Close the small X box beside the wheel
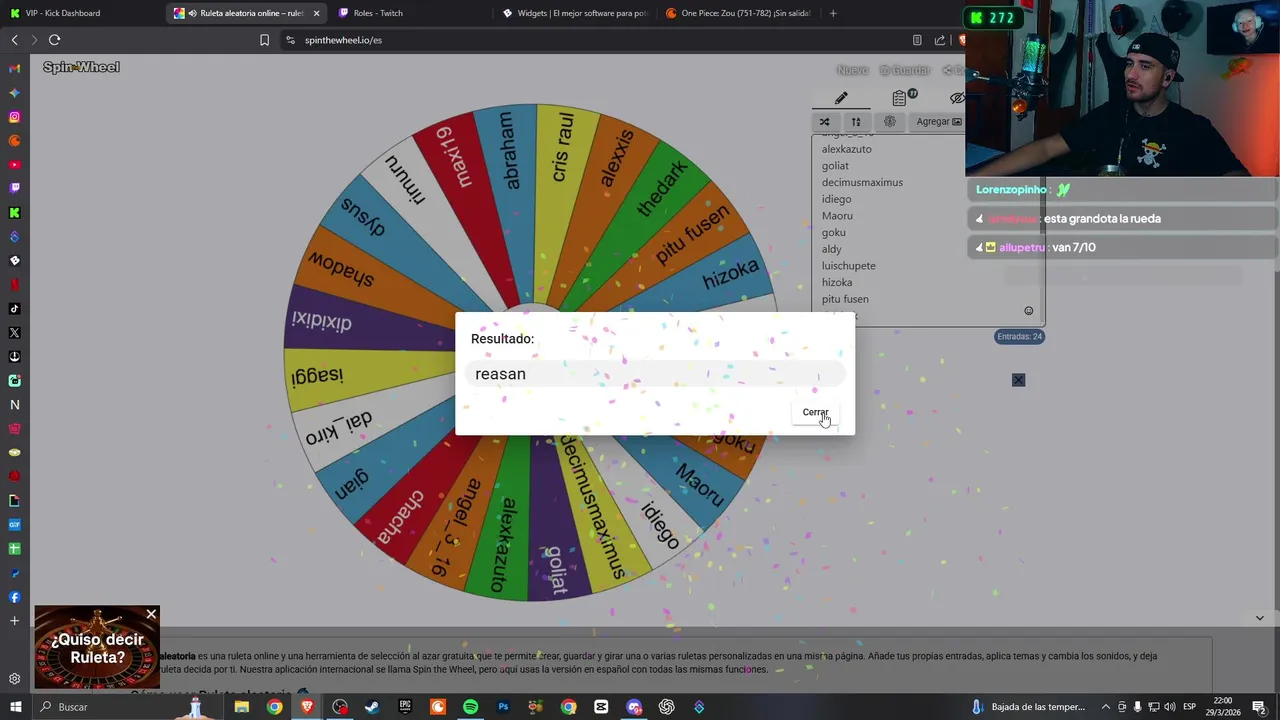Screen dimensions: 1280x720 [1018, 380]
